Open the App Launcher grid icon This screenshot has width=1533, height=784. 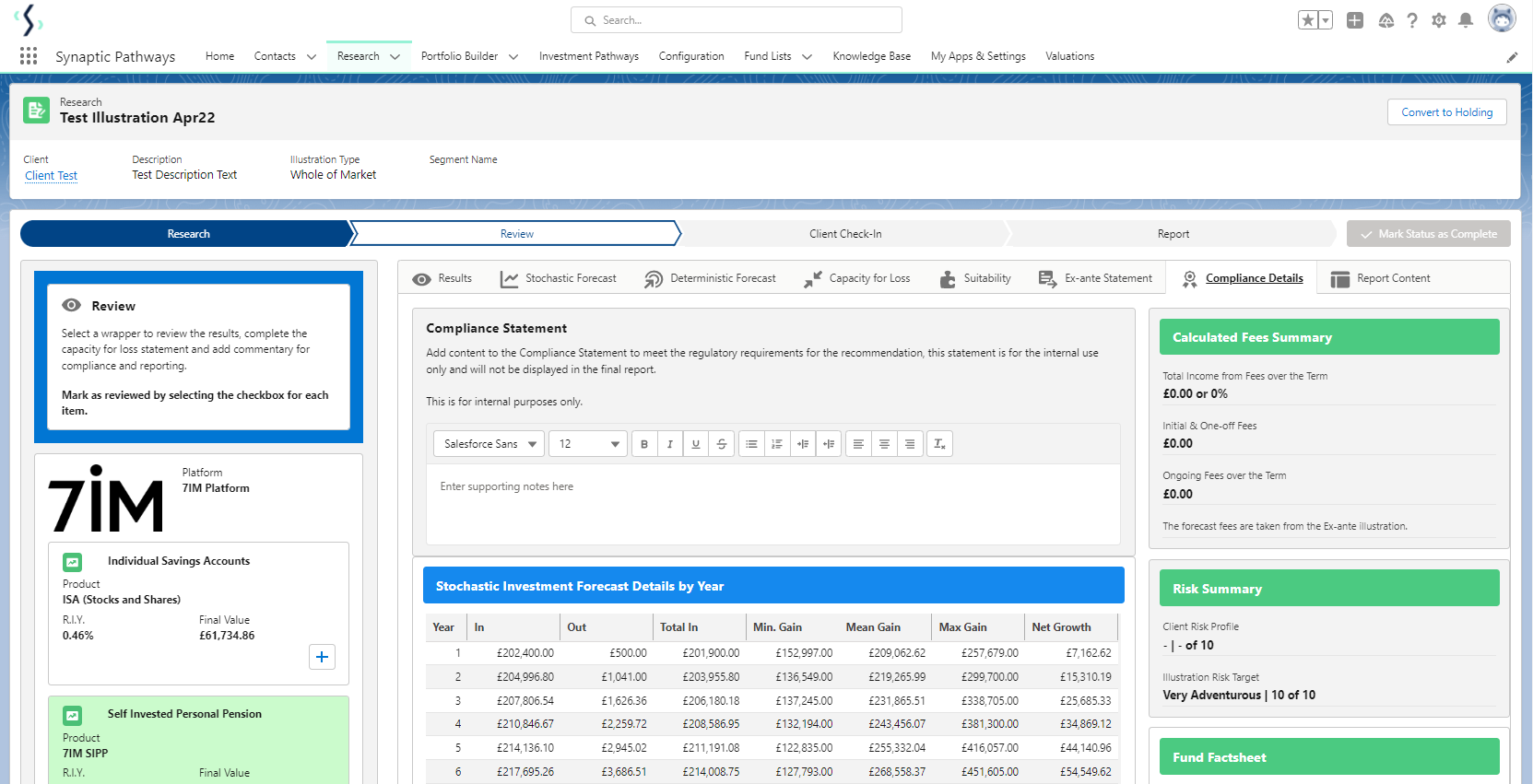point(29,56)
